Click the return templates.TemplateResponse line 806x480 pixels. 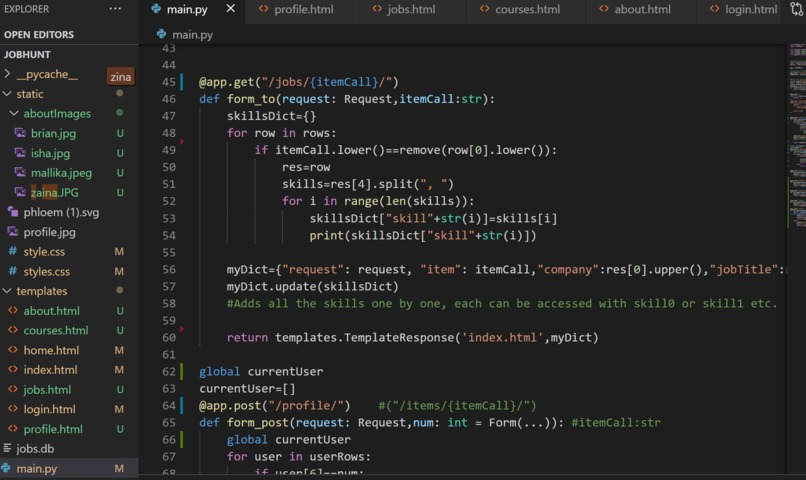(x=412, y=338)
